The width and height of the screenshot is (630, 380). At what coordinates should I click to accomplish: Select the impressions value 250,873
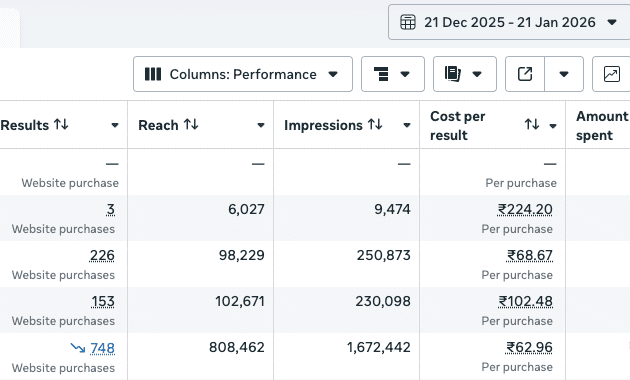[x=384, y=255]
